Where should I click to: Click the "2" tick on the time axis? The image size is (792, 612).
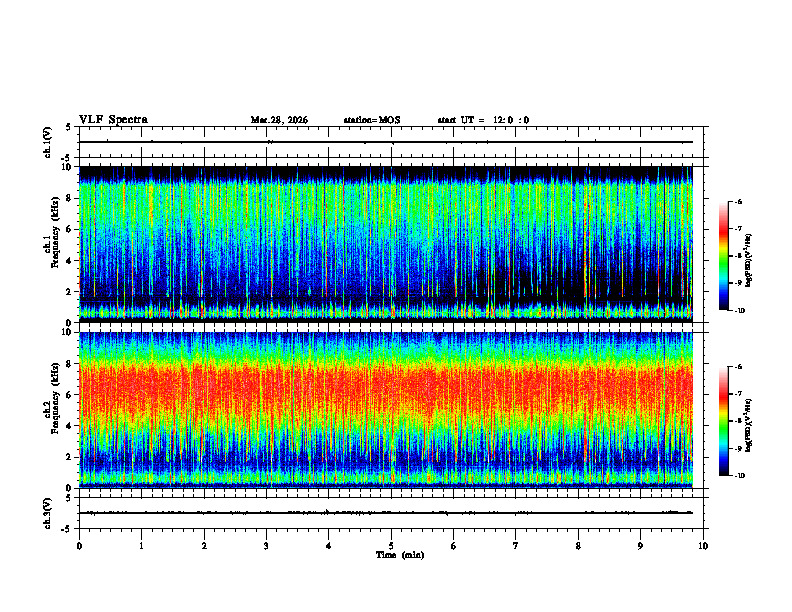pos(204,546)
